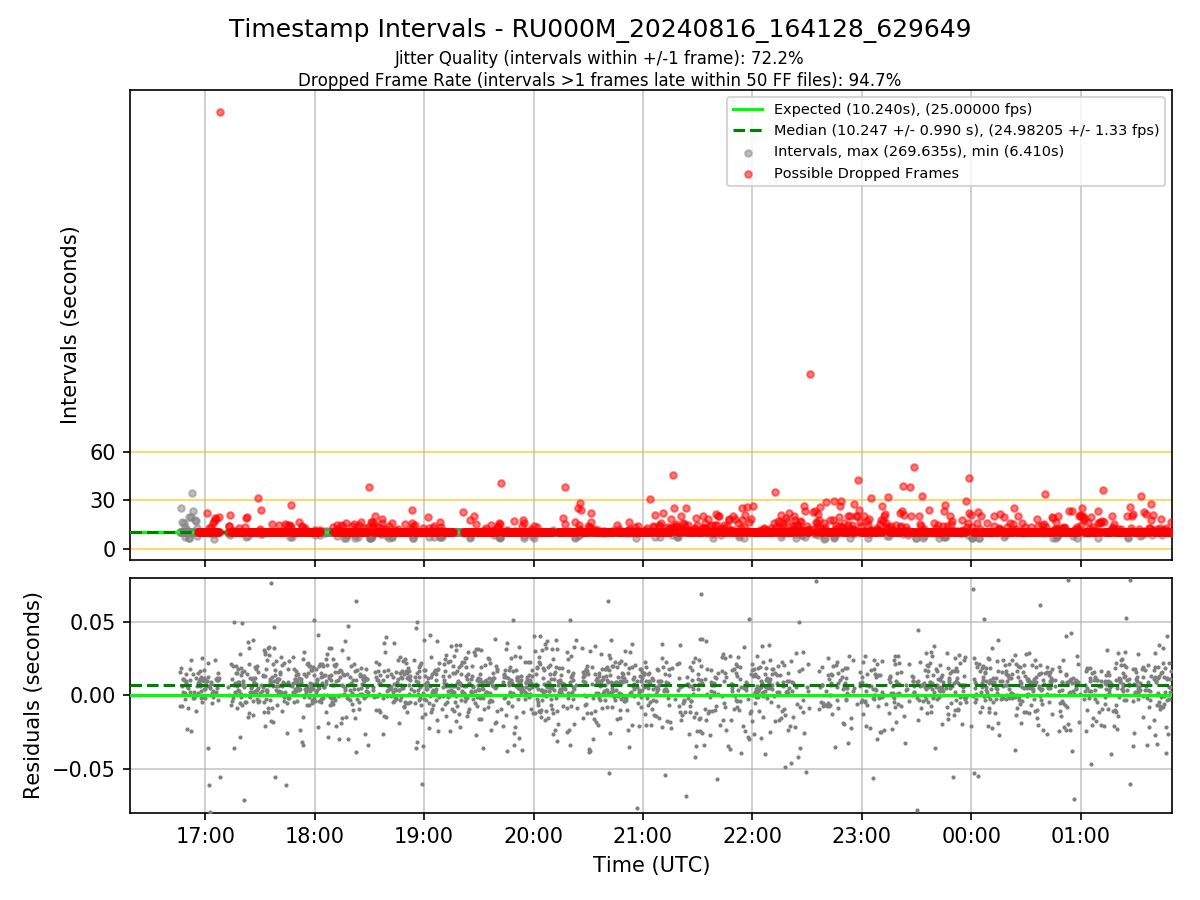The image size is (1200, 900).
Task: Click the 00:00 time tick label
Action: [971, 834]
